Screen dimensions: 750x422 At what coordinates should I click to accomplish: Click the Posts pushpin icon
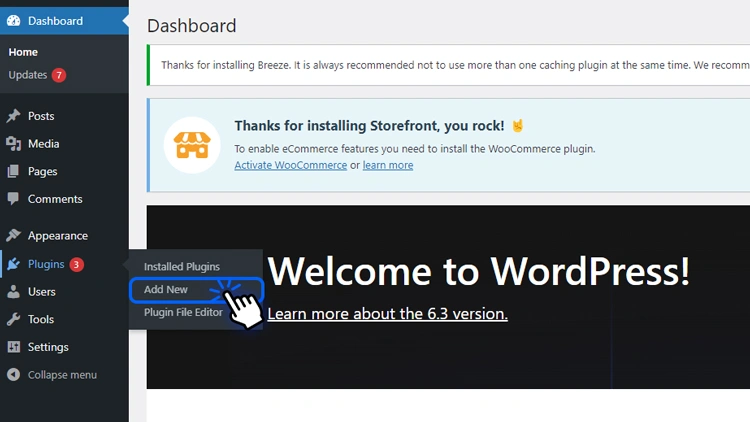[13, 116]
